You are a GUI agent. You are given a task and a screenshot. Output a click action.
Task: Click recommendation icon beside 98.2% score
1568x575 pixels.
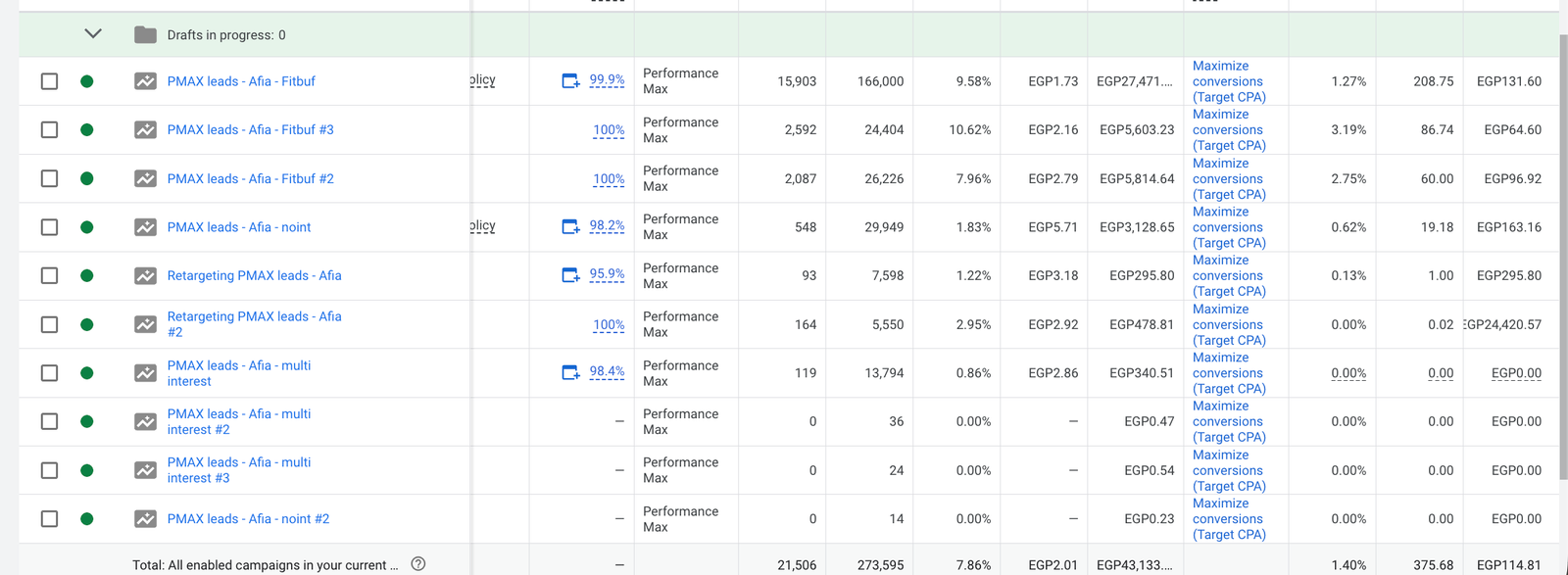[570, 227]
